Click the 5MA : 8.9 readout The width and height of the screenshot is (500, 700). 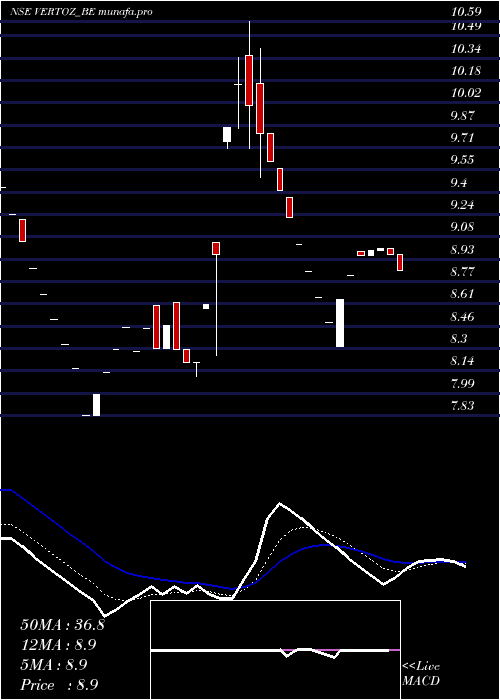[x=54, y=665]
